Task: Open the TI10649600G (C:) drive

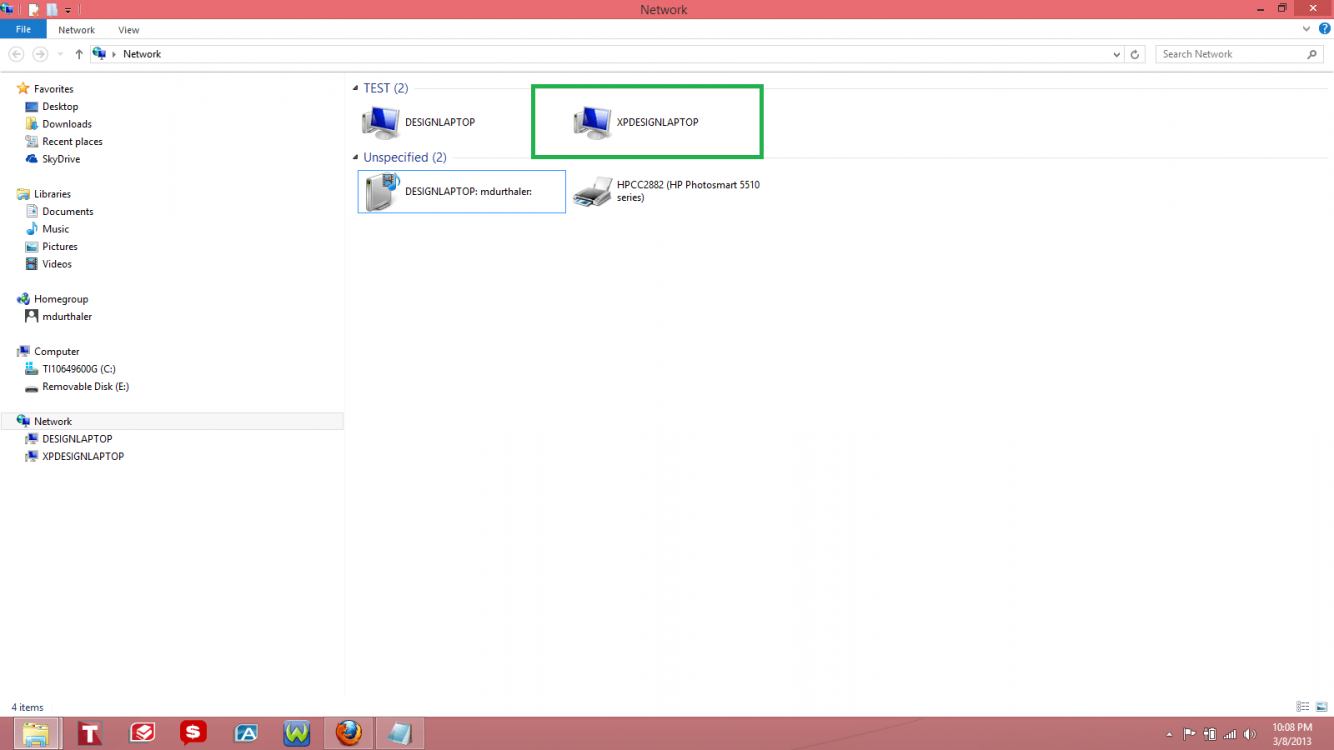Action: tap(79, 369)
